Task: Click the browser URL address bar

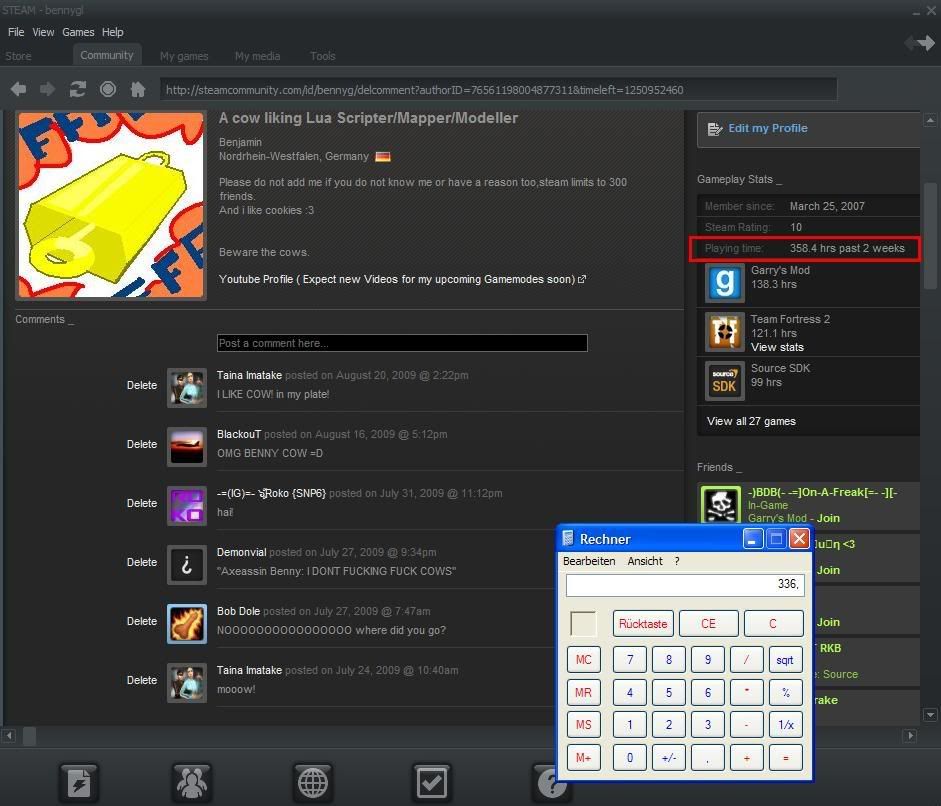Action: coord(498,90)
